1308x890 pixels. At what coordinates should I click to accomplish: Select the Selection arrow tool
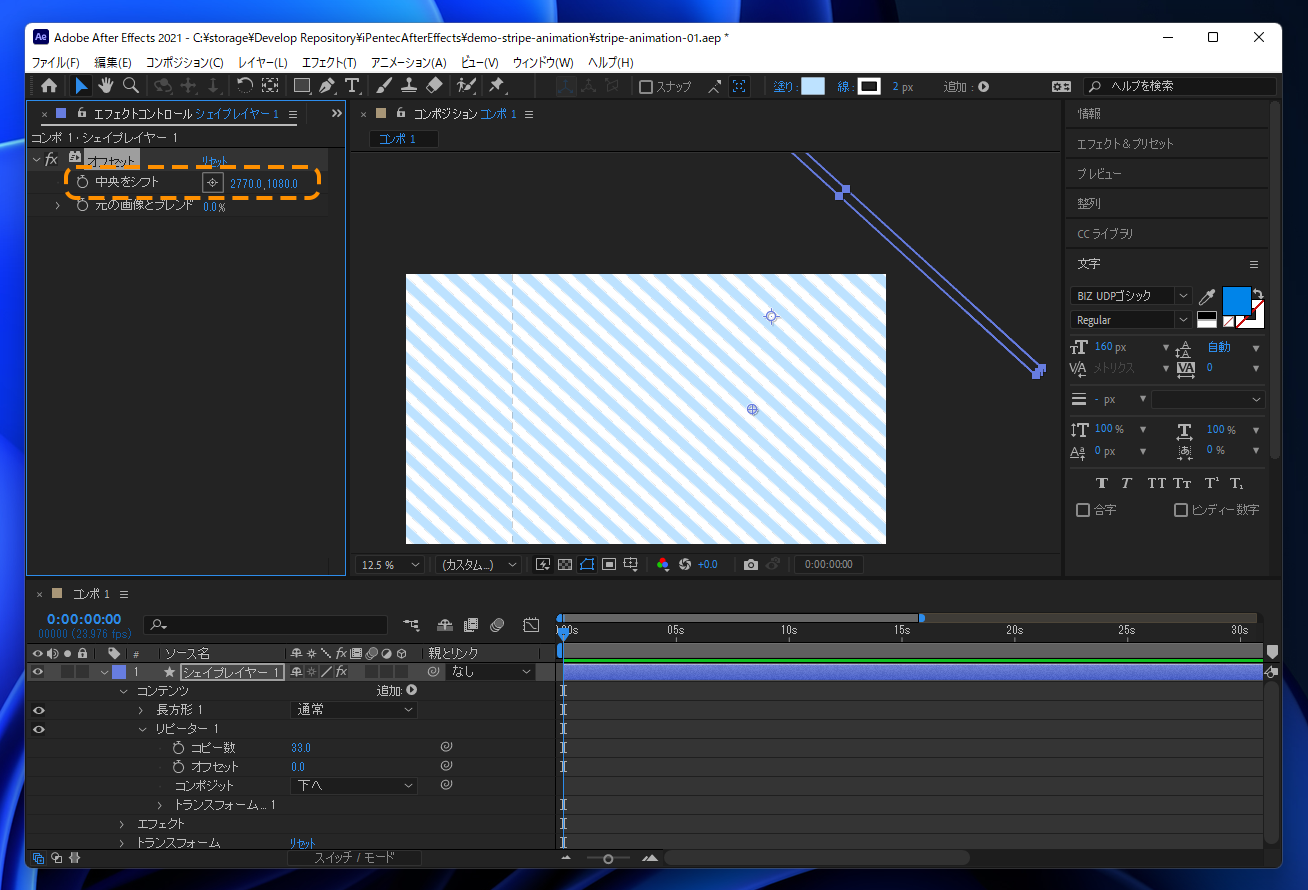click(x=82, y=86)
